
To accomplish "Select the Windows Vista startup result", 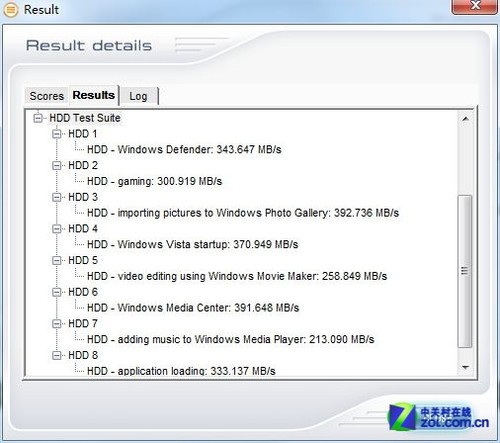I will click(x=192, y=244).
